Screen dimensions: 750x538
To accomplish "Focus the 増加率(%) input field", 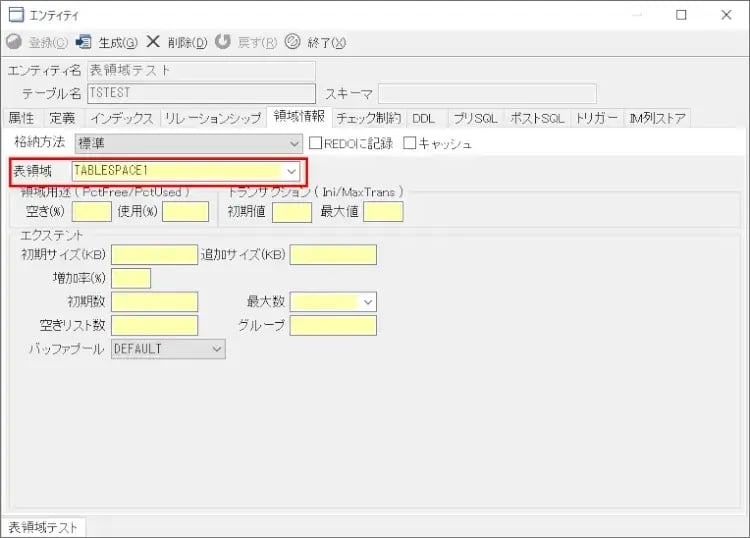I will pyautogui.click(x=131, y=278).
